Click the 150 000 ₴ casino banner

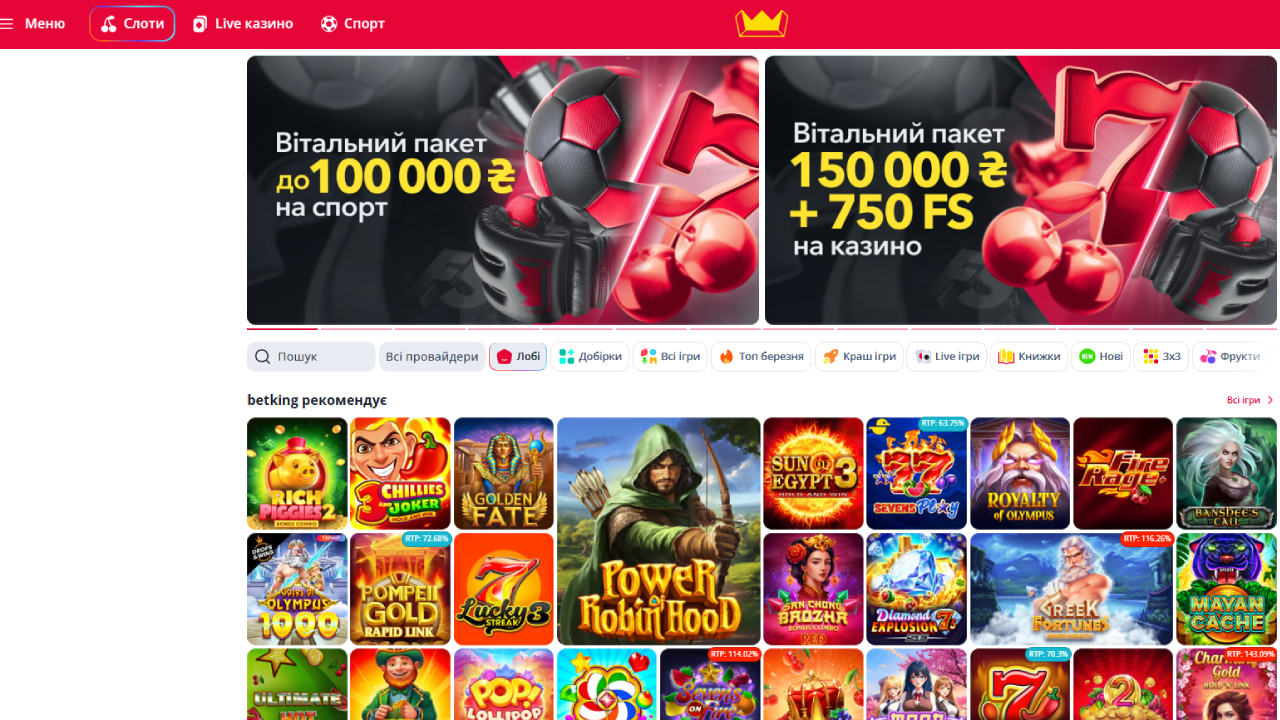[1021, 190]
